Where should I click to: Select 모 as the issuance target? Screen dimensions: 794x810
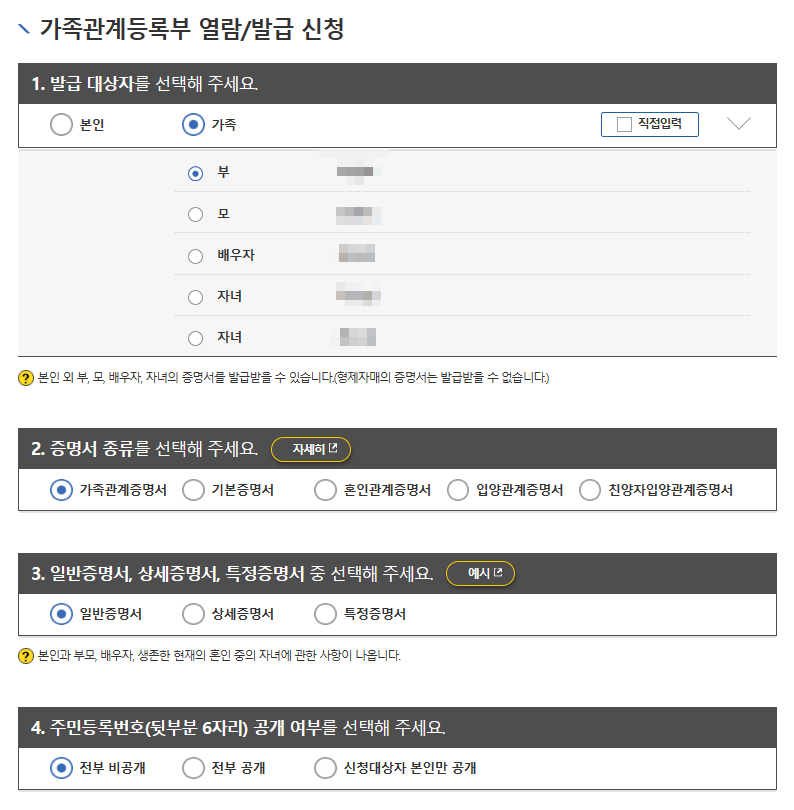198,214
